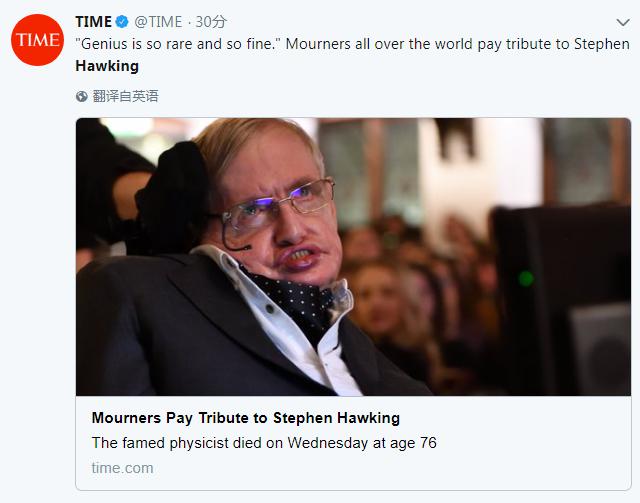Click the bold word "Hawking" in the tweet

pyautogui.click(x=107, y=66)
